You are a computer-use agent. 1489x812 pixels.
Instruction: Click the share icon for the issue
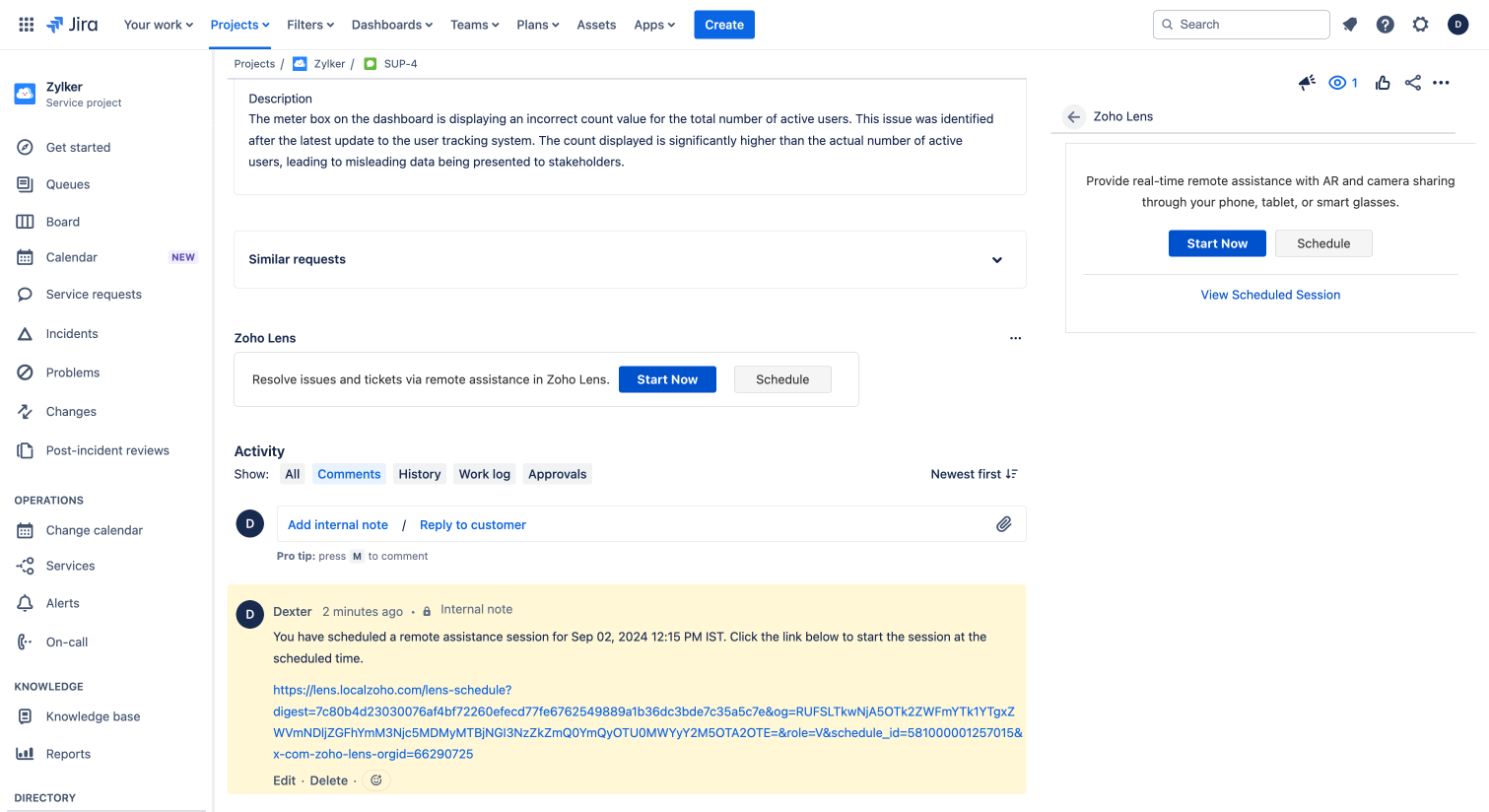coord(1413,83)
